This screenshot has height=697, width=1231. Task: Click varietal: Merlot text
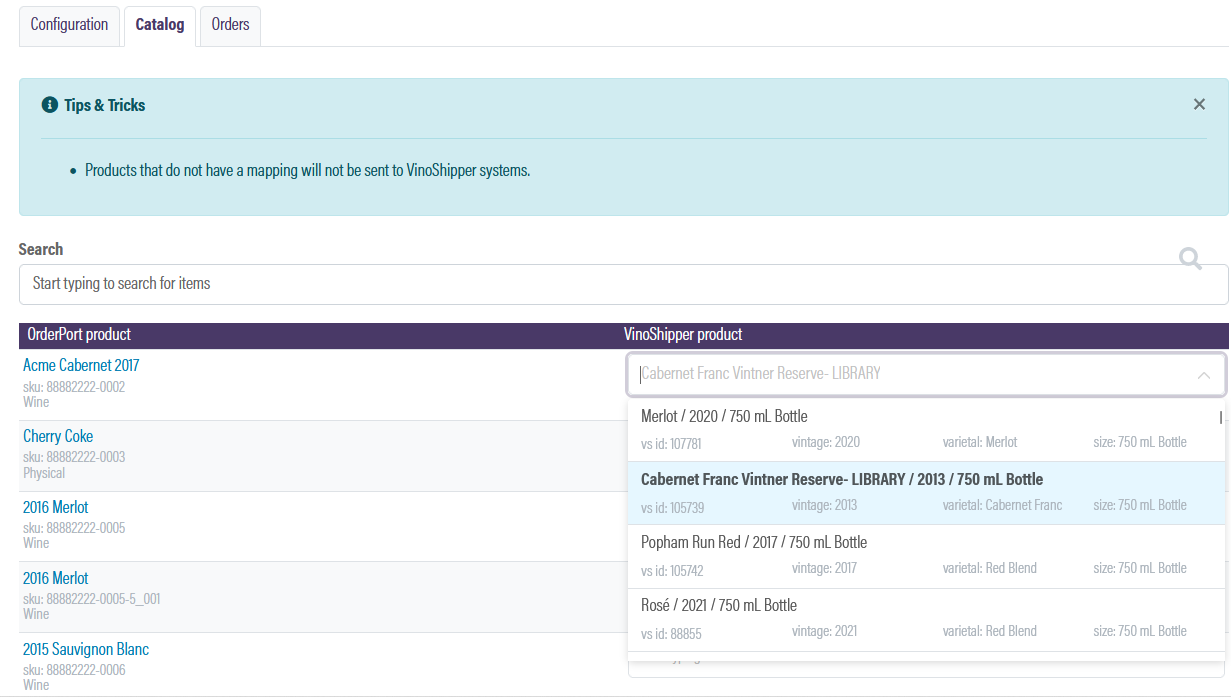pyautogui.click(x=979, y=442)
